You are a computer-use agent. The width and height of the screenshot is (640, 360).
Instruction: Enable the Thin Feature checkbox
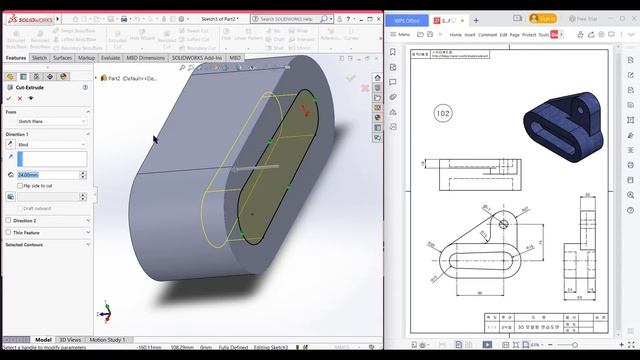point(8,232)
